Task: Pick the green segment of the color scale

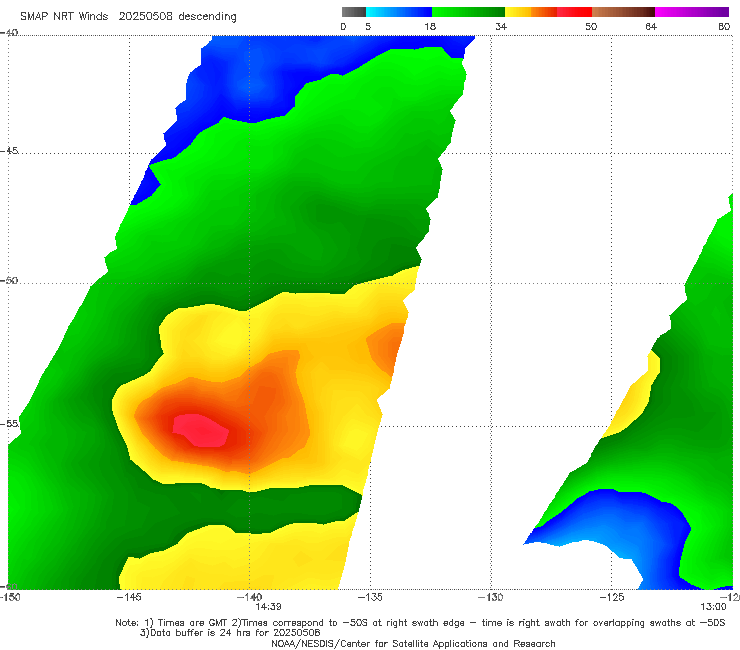Action: coord(468,12)
